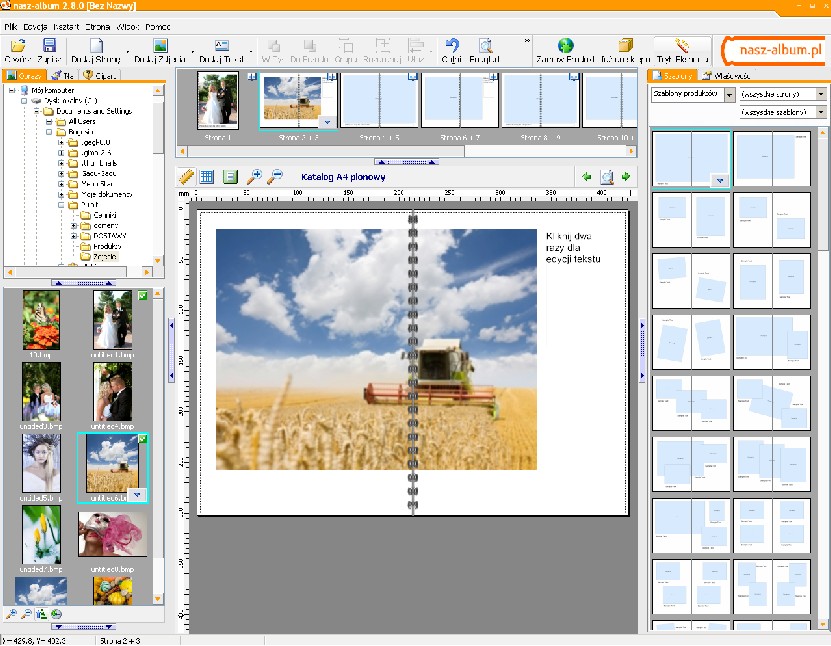Add a new page with Dodaj Stronę
831x646 pixels.
click(x=96, y=50)
